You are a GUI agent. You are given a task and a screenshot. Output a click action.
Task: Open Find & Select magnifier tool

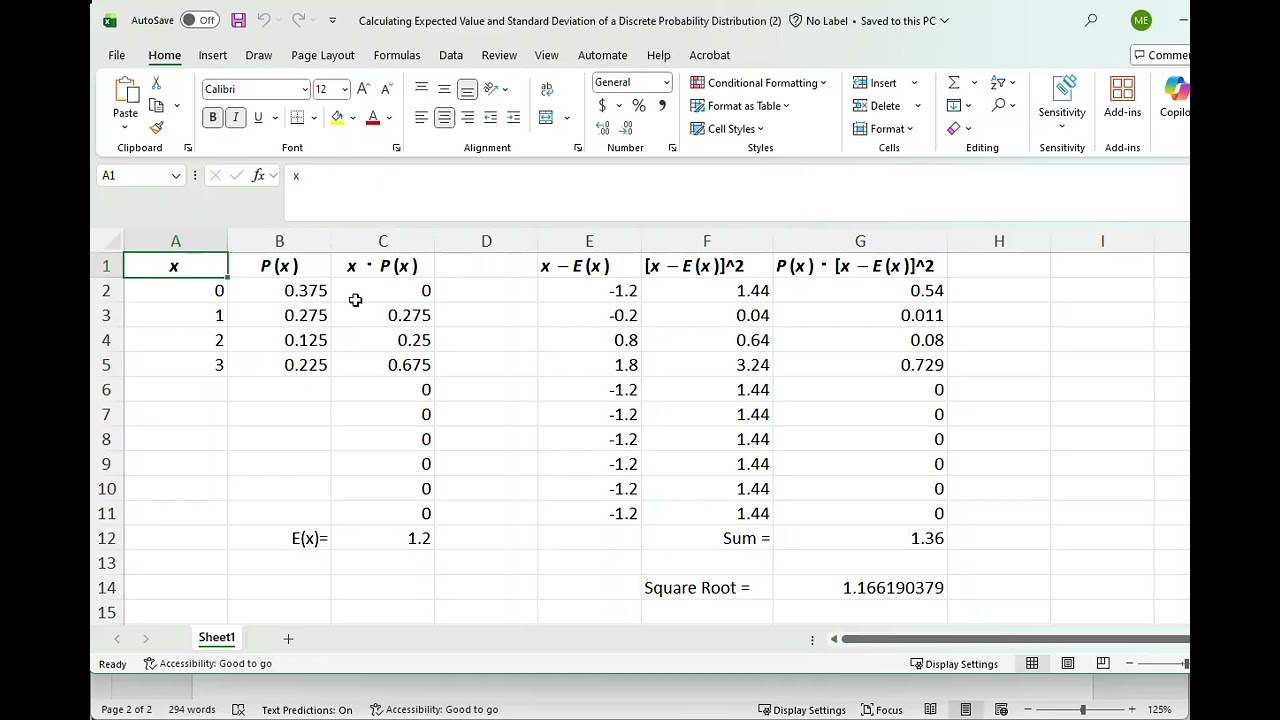point(998,105)
